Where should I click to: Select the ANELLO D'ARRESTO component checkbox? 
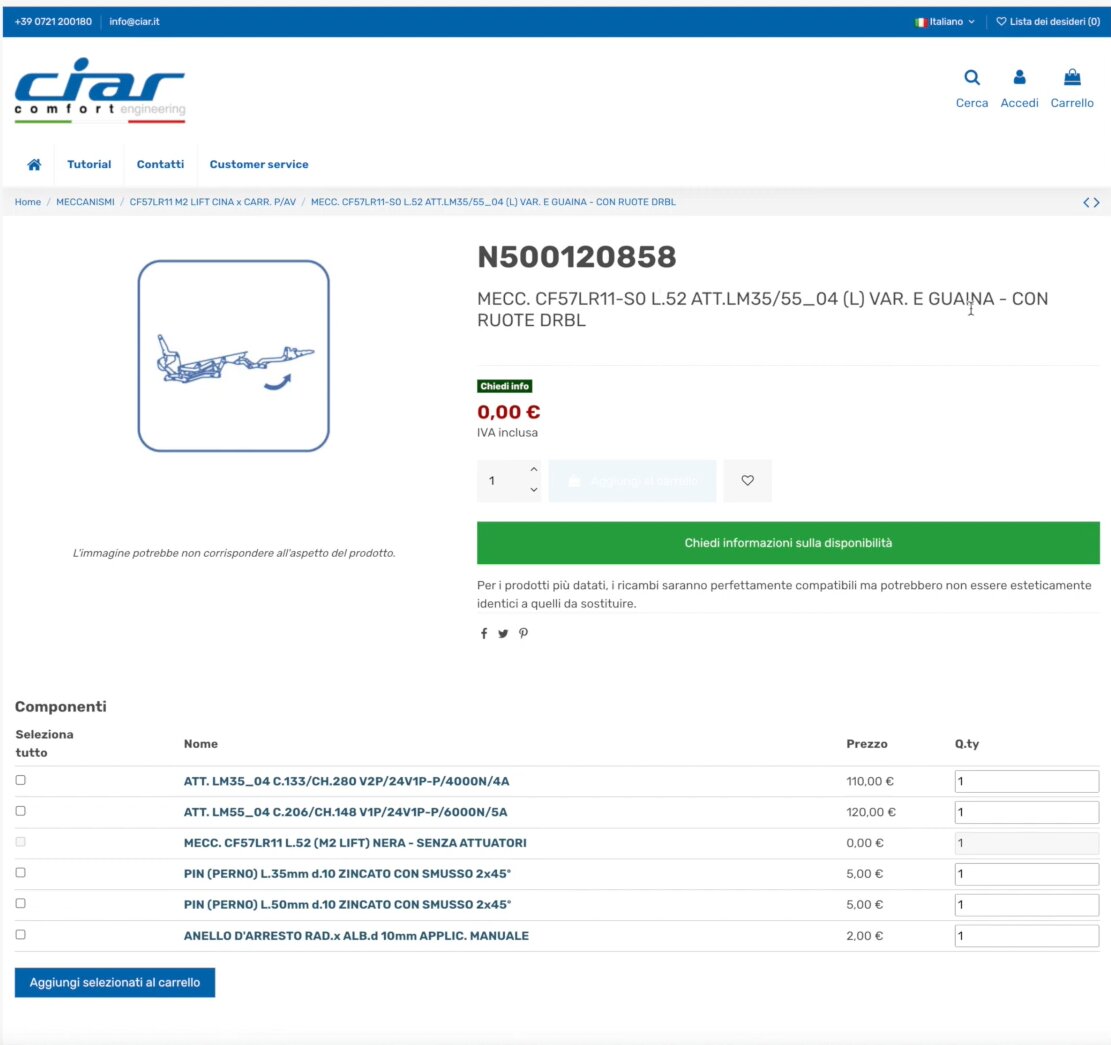[x=21, y=935]
